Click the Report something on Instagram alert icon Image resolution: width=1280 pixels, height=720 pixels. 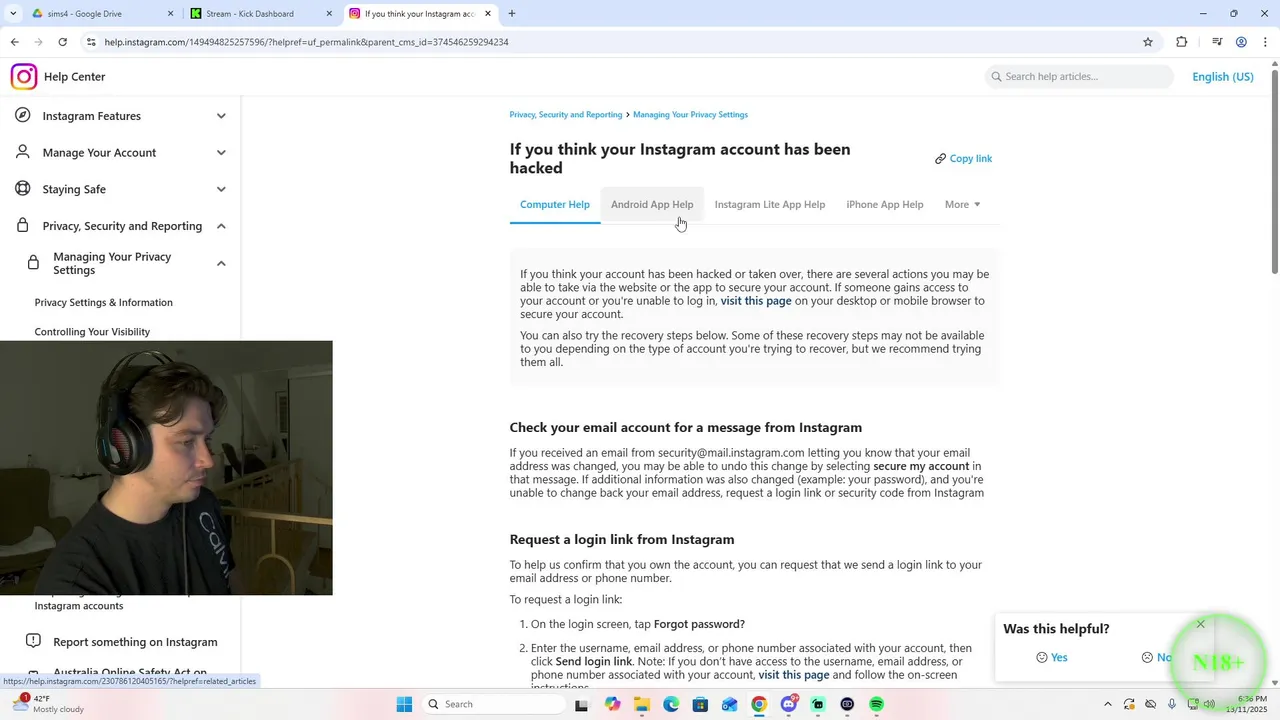point(33,641)
